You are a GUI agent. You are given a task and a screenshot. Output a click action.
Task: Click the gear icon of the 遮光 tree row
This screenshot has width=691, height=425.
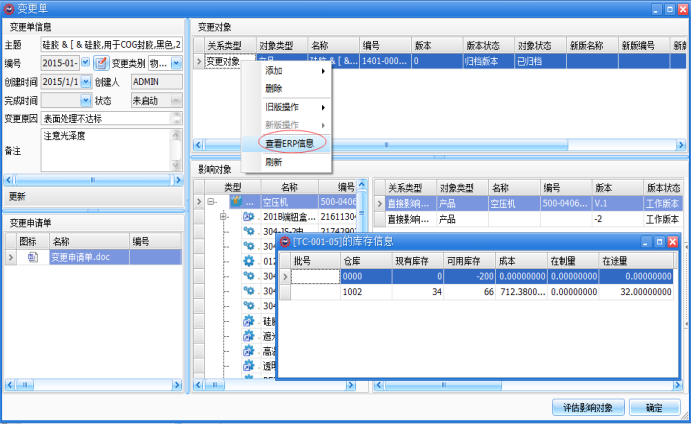249,336
